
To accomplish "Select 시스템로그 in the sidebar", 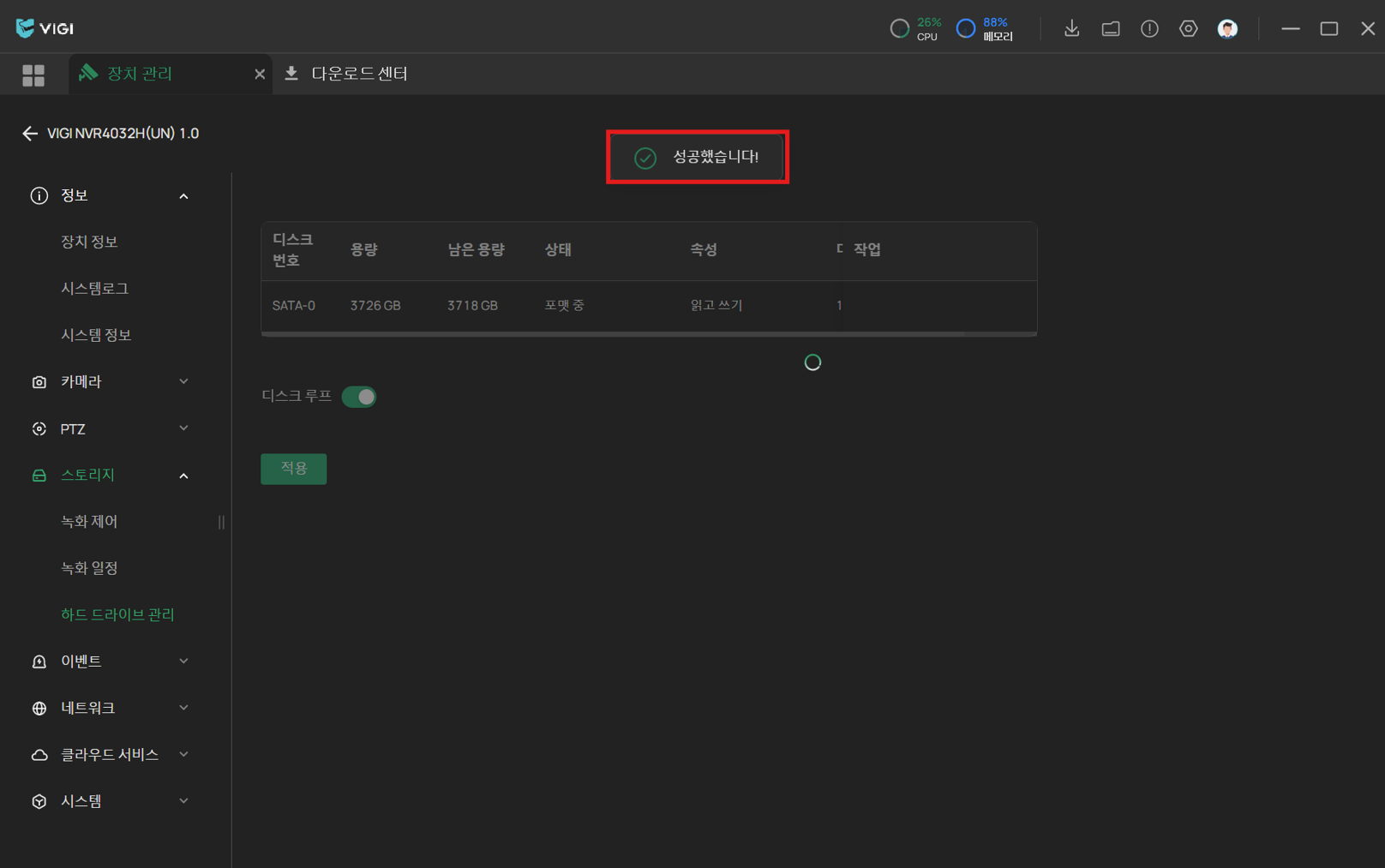I will point(94,289).
